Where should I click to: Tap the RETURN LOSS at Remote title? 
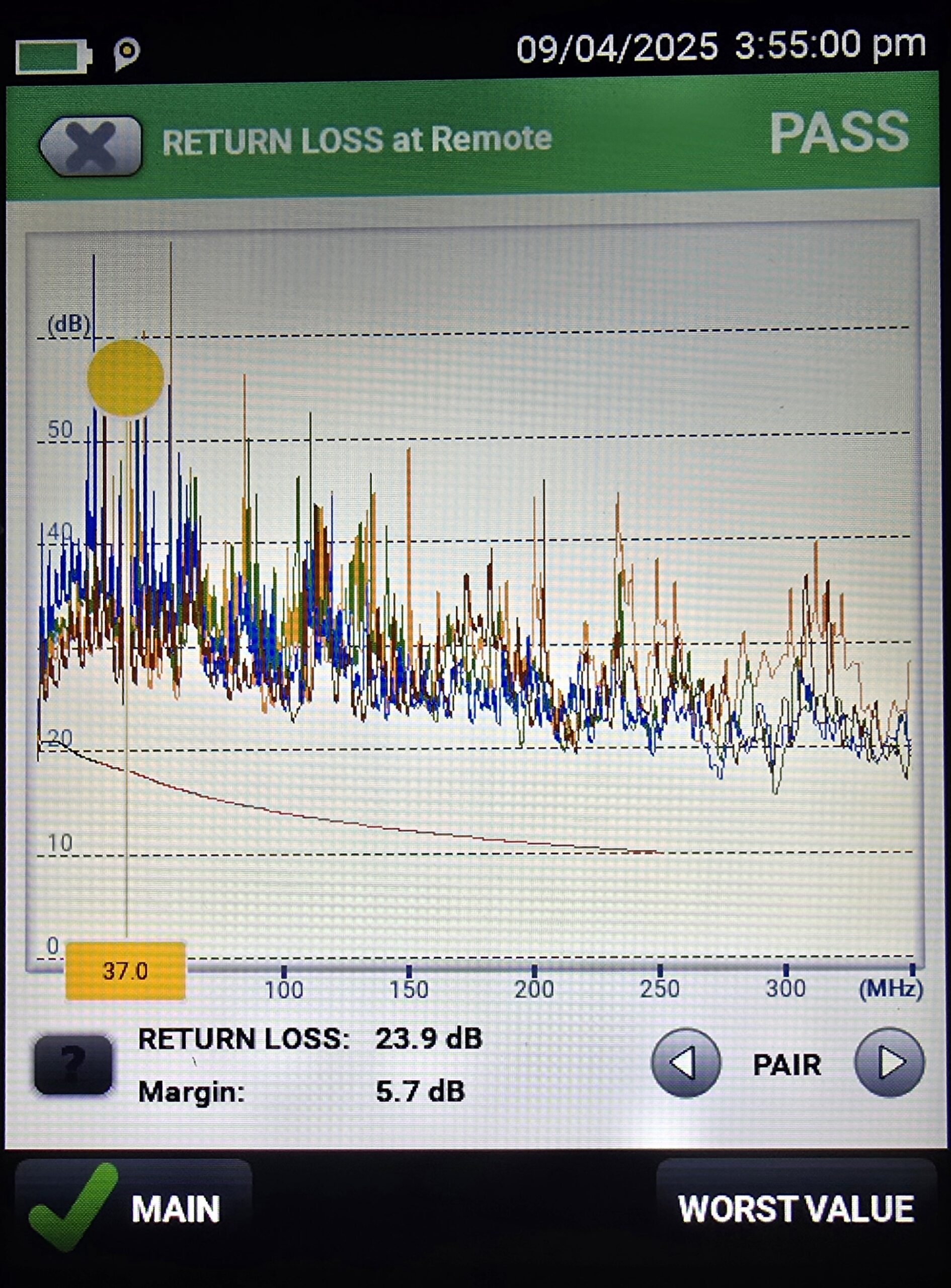357,140
